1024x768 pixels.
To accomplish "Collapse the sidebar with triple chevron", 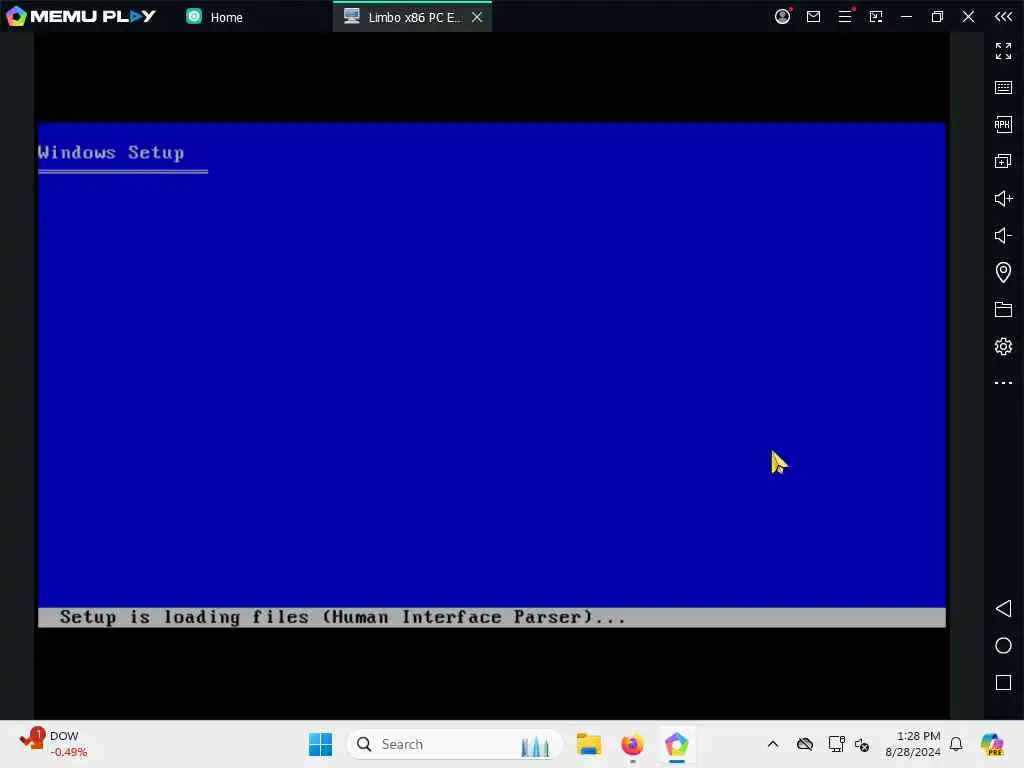I will coord(1003,16).
